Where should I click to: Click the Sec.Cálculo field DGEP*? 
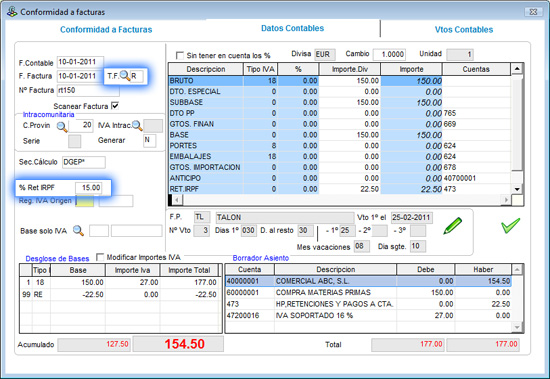click(84, 162)
